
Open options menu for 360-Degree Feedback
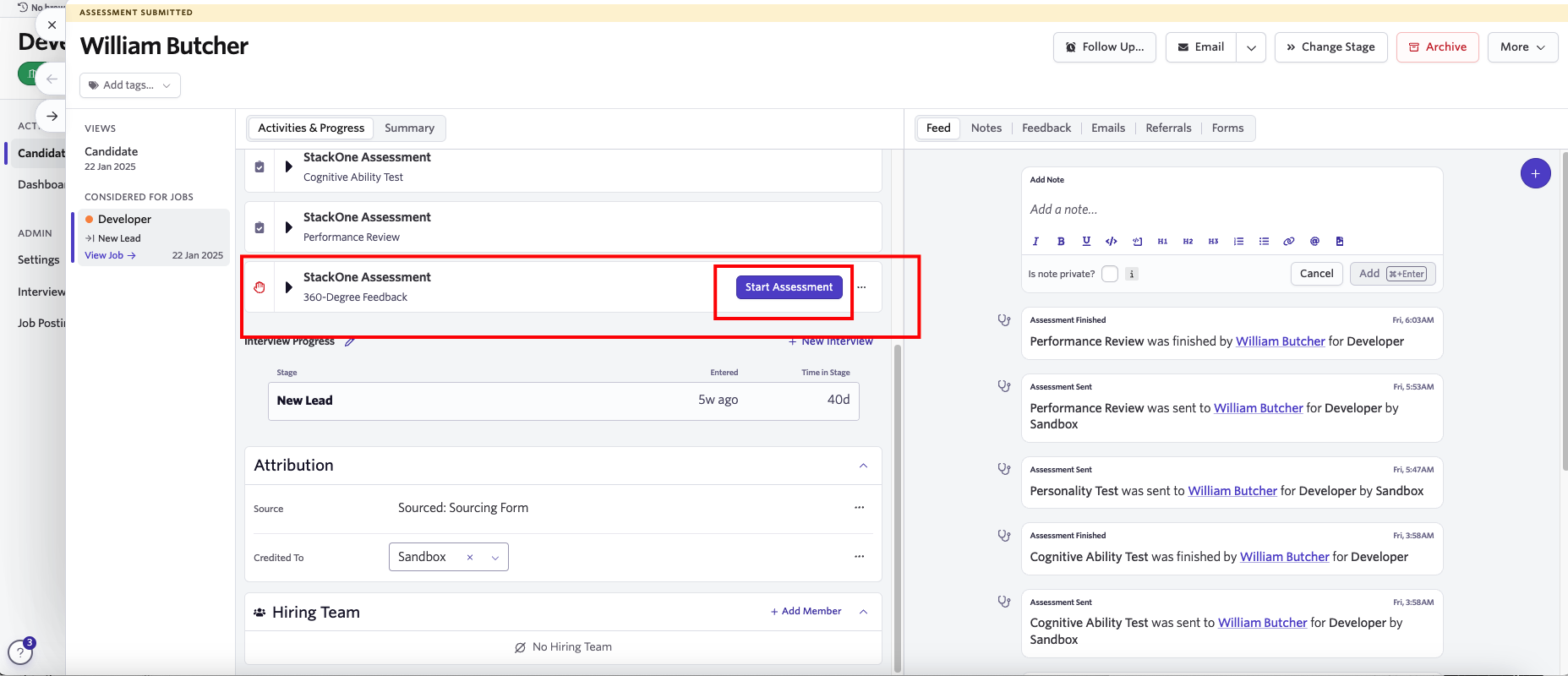tap(861, 287)
